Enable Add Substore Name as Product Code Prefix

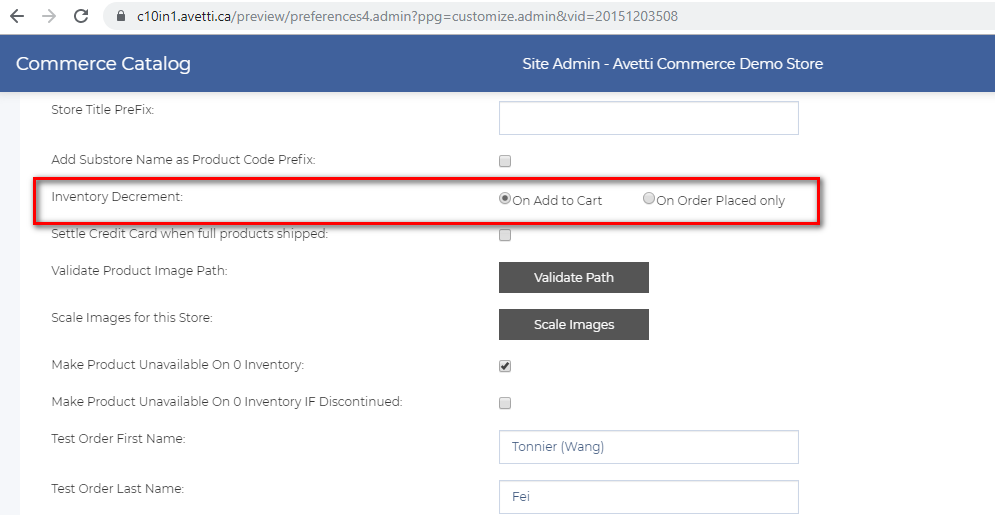[504, 161]
